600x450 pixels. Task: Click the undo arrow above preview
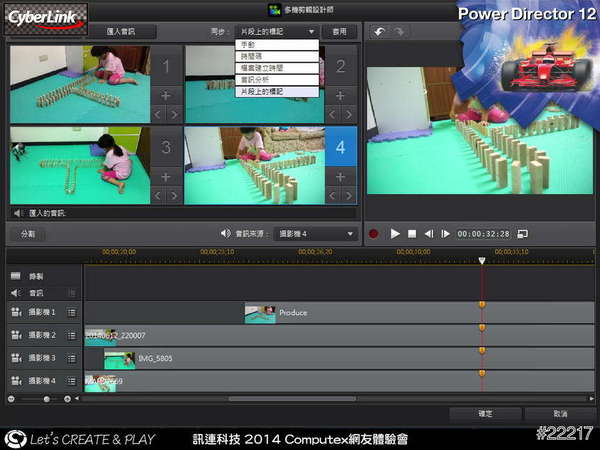[379, 32]
